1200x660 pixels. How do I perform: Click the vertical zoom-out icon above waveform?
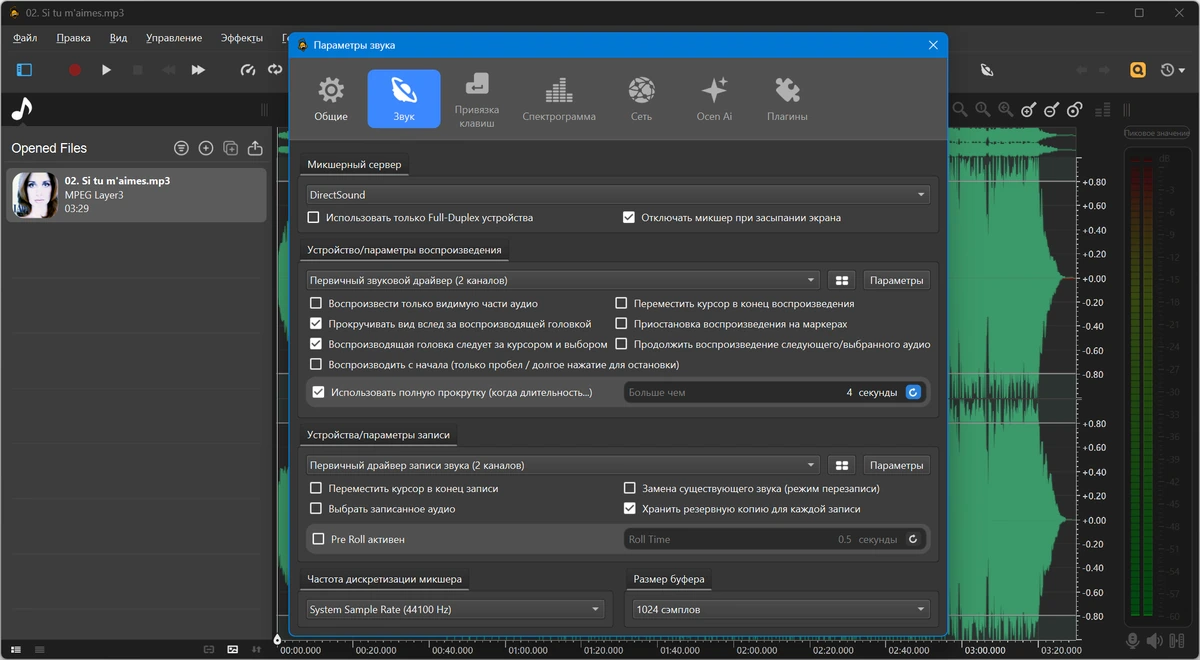tap(1052, 110)
